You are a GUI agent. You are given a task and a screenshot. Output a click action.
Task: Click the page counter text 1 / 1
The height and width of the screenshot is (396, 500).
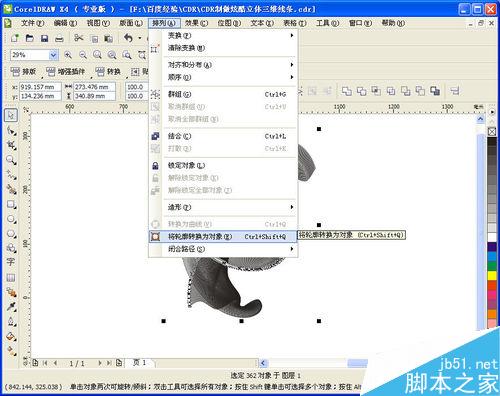point(77,363)
